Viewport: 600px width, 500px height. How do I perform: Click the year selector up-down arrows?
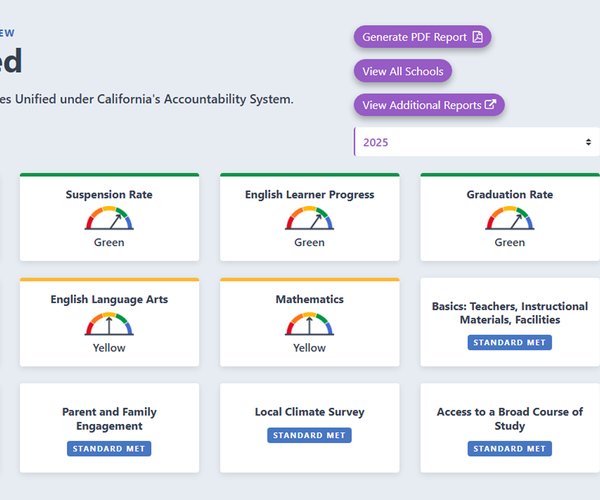pyautogui.click(x=588, y=142)
